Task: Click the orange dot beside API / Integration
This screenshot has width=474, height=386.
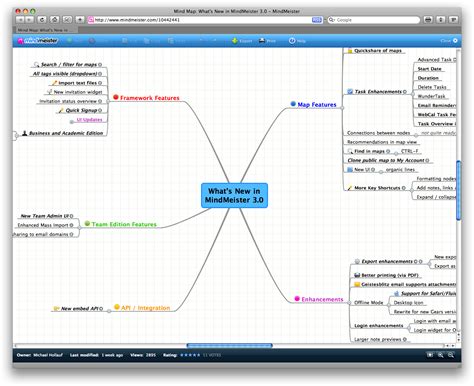Action: [x=117, y=307]
